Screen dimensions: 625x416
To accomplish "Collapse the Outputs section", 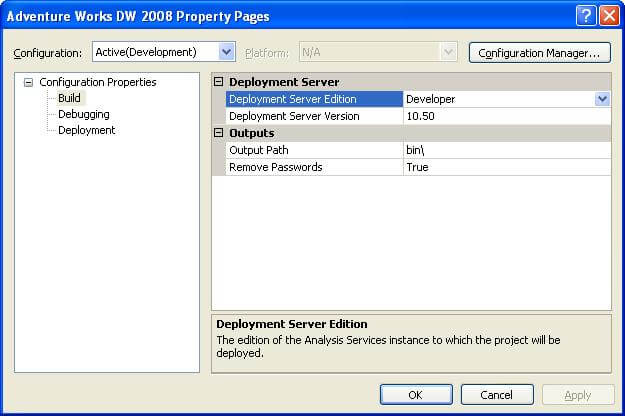I will coord(218,133).
